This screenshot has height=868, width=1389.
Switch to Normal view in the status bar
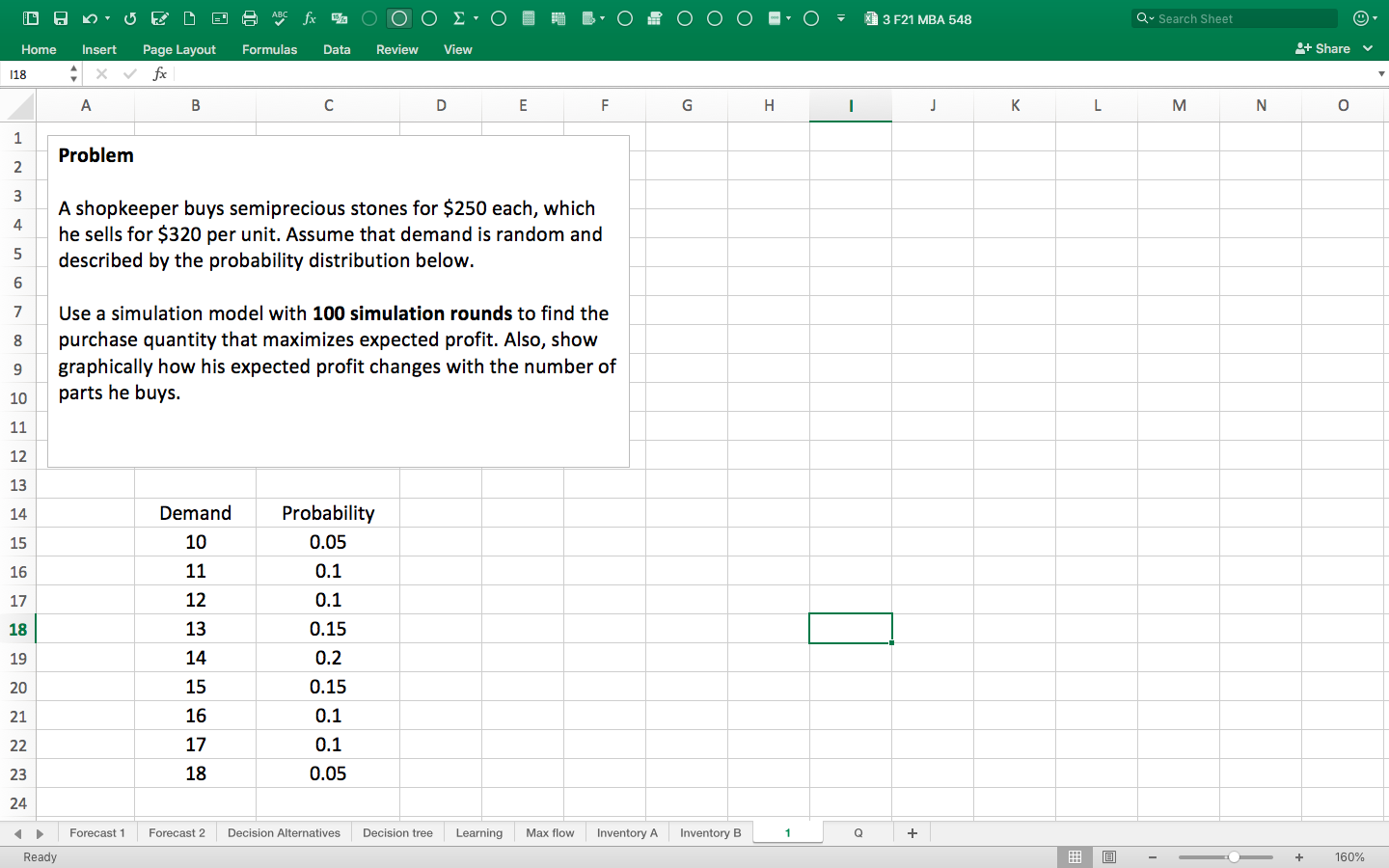point(1075,856)
